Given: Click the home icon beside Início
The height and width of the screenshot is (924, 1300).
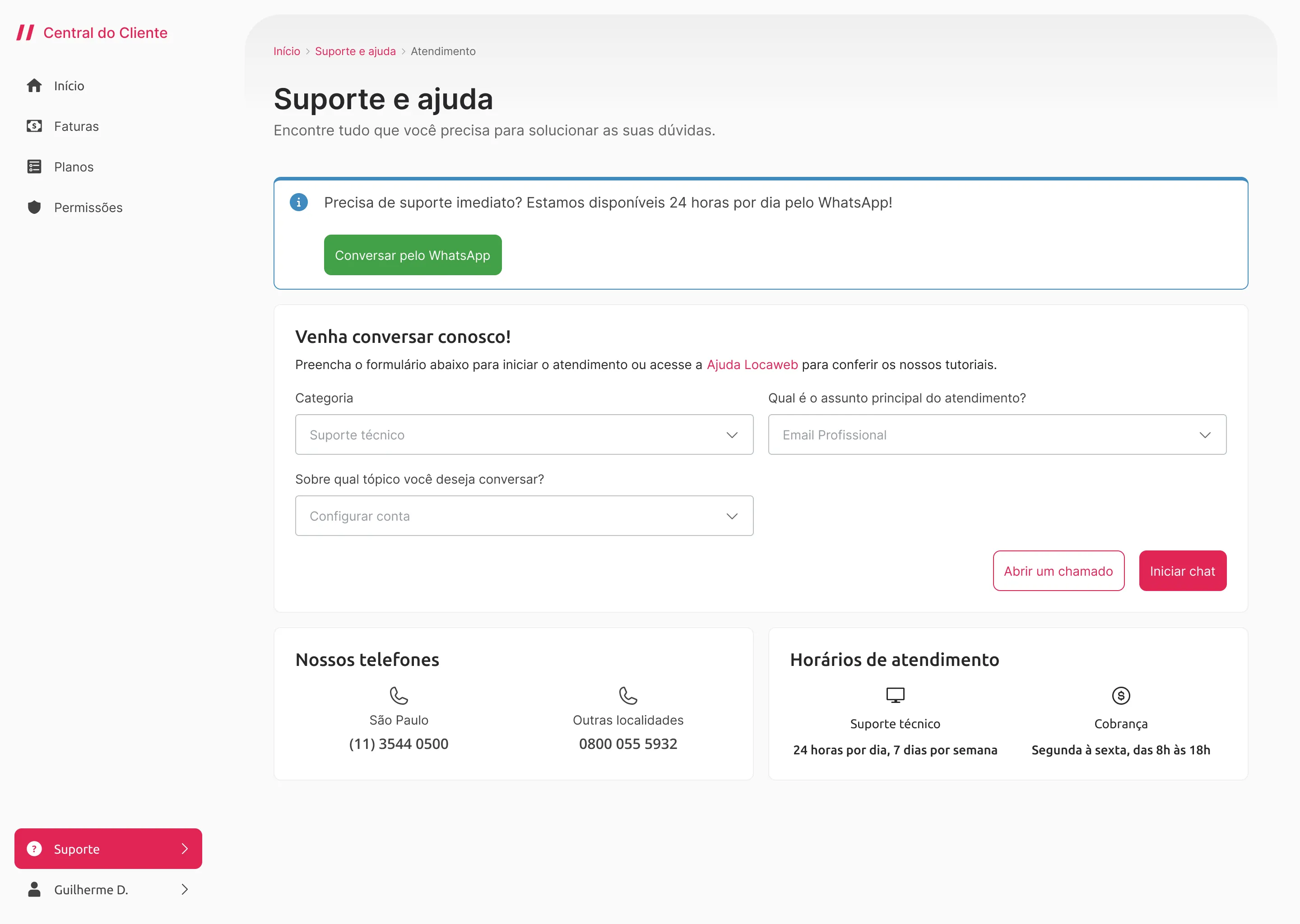Looking at the screenshot, I should click(34, 85).
